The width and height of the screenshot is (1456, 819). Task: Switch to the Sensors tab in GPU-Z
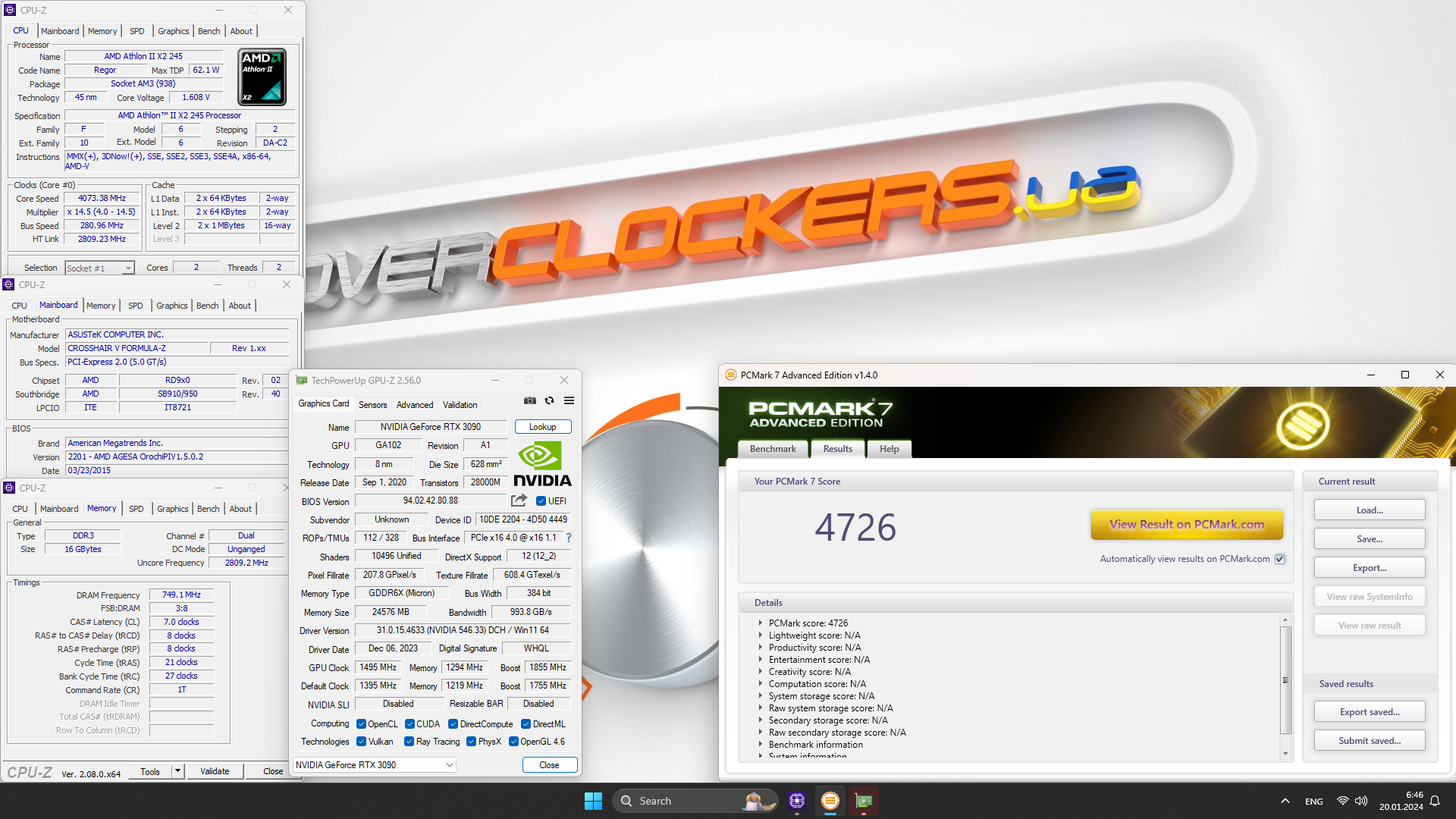click(x=372, y=405)
